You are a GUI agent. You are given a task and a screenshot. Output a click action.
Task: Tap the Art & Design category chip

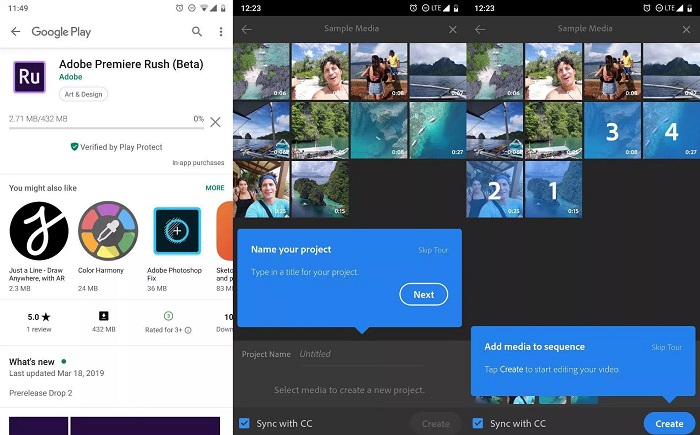point(83,94)
